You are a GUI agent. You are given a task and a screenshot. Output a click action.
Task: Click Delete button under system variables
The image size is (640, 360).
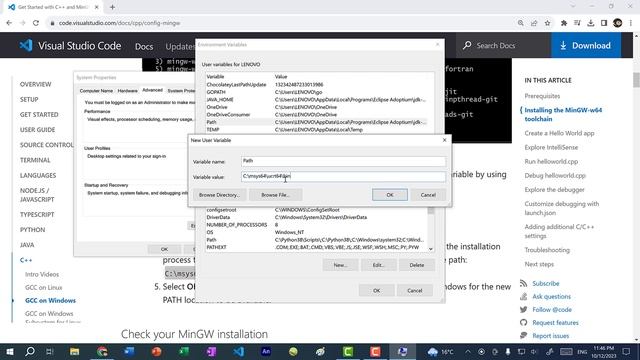[x=417, y=265]
